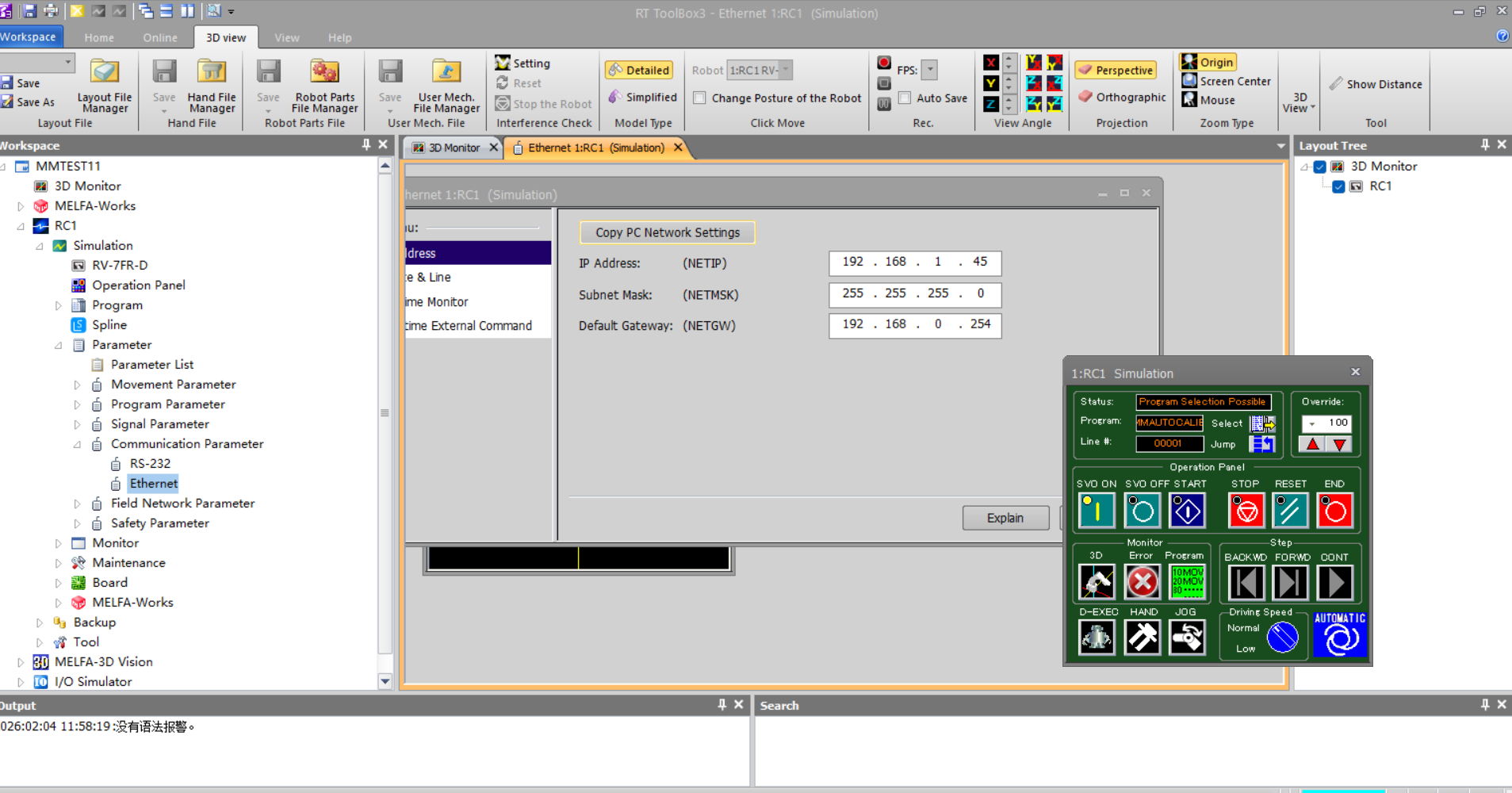The image size is (1512, 793).
Task: Start recording with the red Rec icon
Action: pos(884,63)
